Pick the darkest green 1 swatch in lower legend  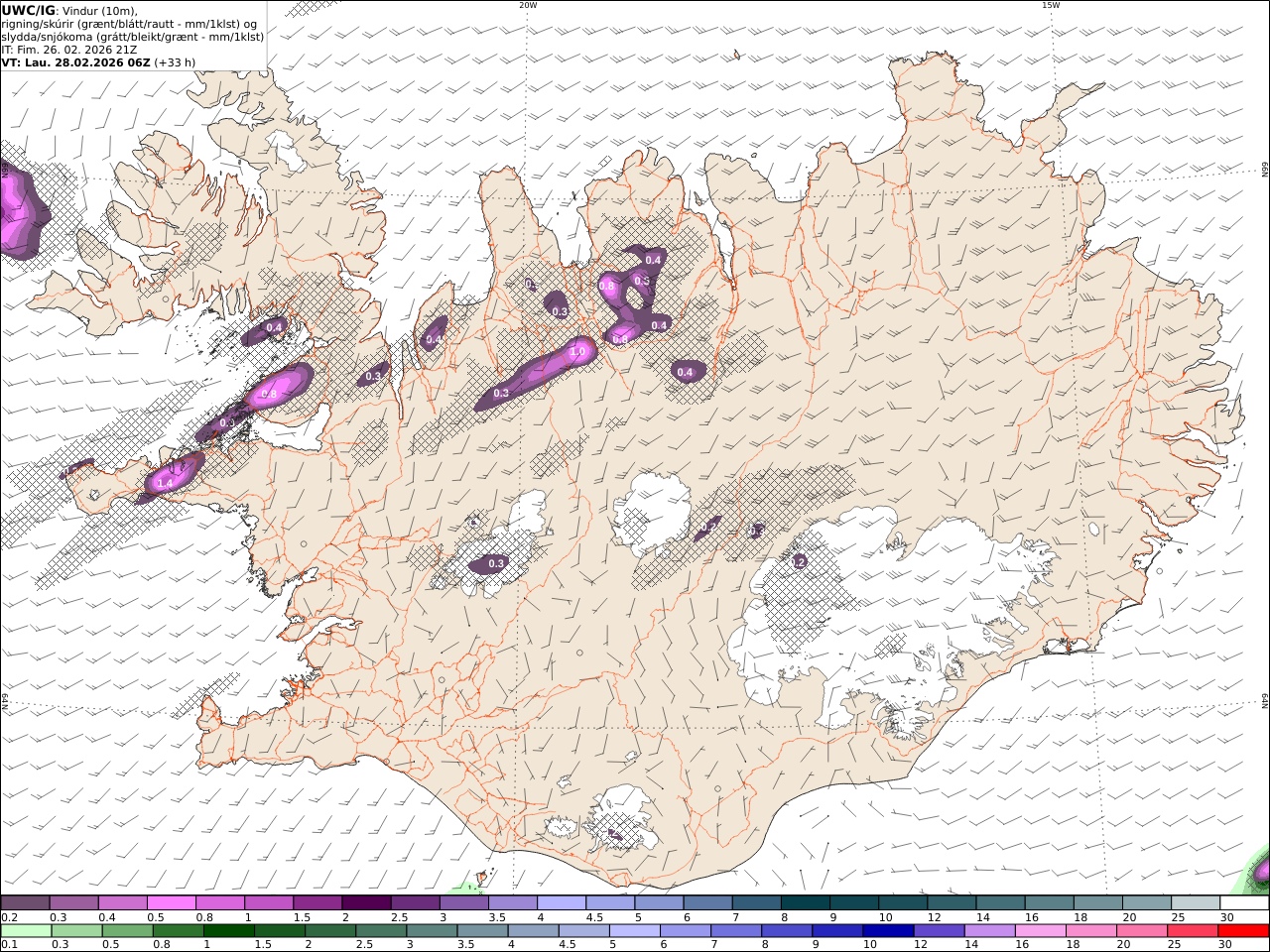[228, 931]
